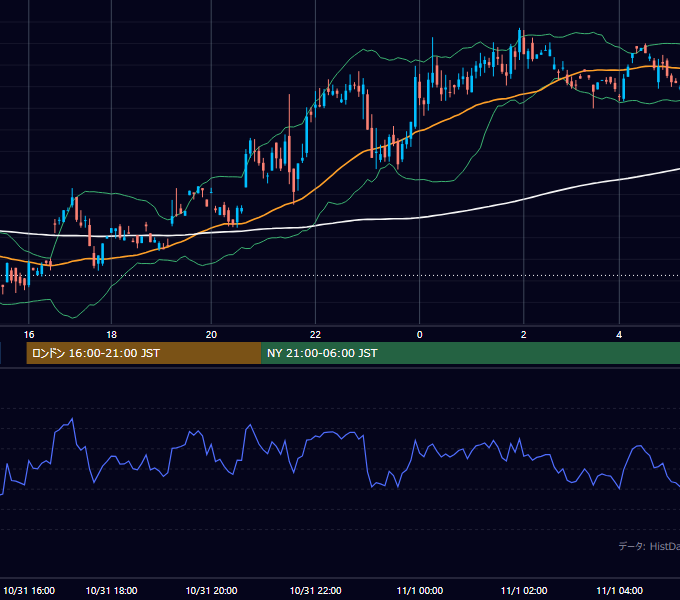This screenshot has width=680, height=600.
Task: Select the ロンドン 16:00-21:00 JST session bar
Action: point(144,353)
